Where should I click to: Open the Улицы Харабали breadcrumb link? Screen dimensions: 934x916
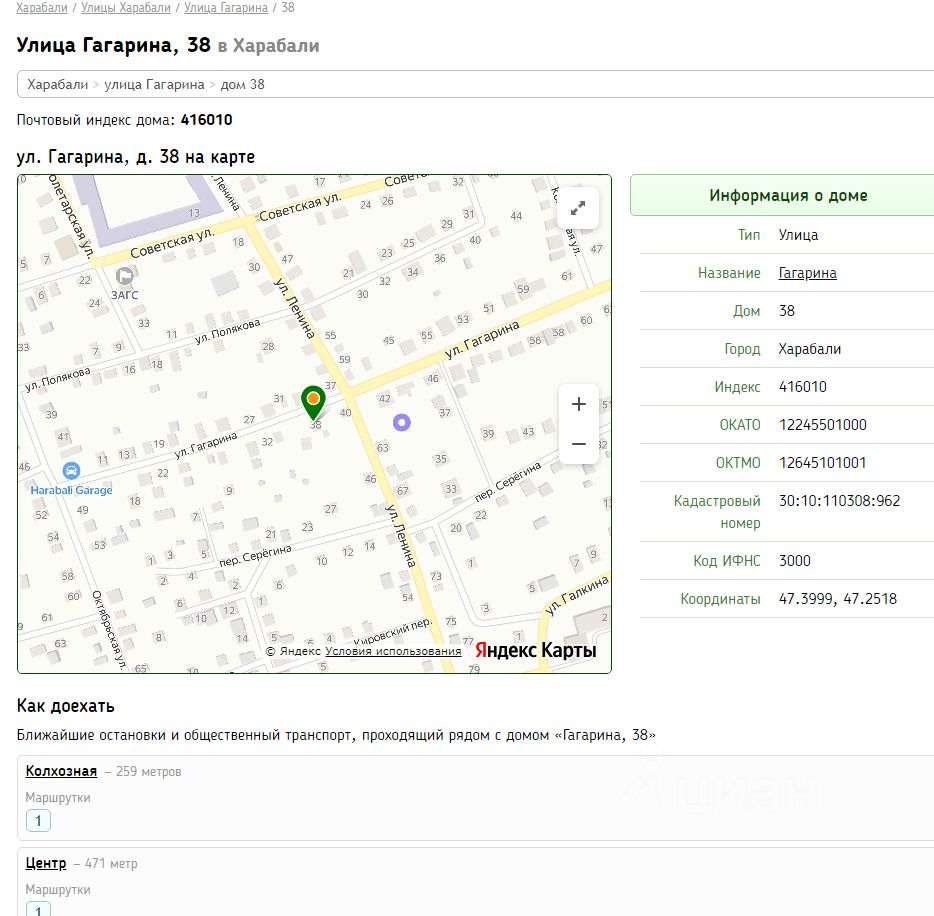(x=126, y=8)
